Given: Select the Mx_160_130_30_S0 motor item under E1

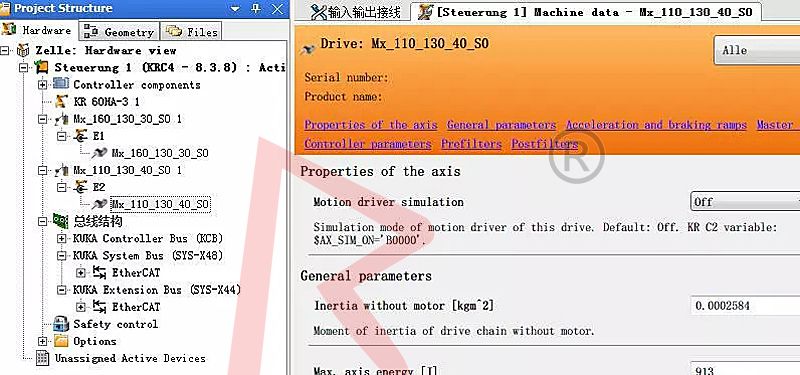Looking at the screenshot, I should click(159, 153).
